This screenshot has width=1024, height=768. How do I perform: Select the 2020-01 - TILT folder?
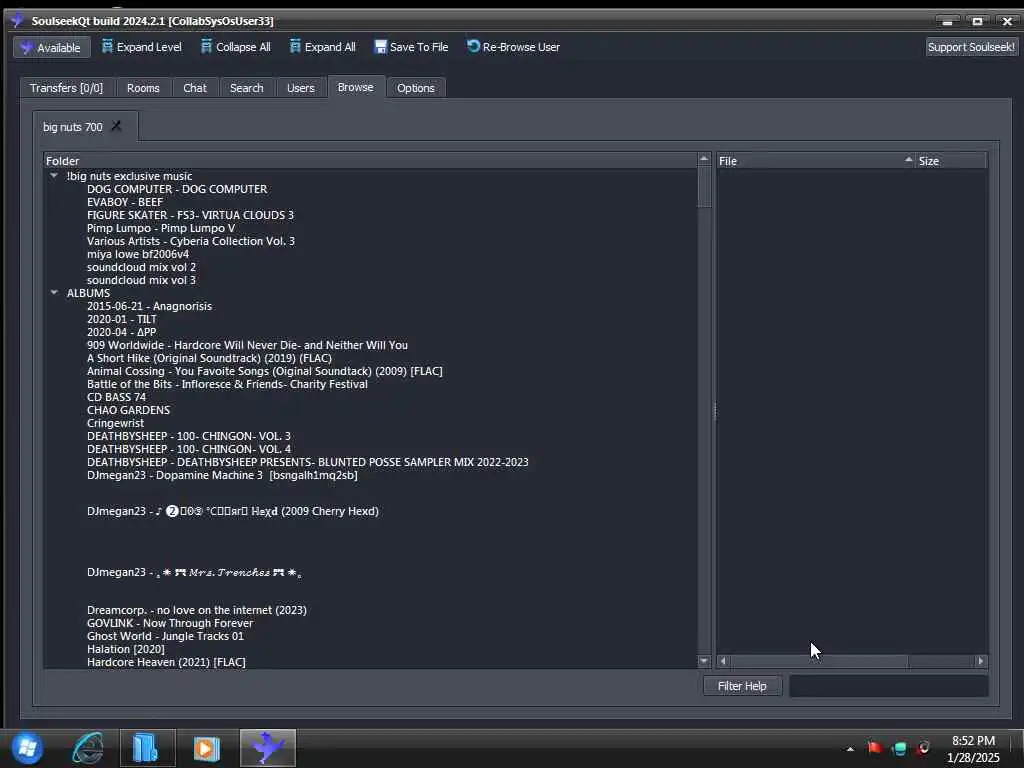pos(121,319)
